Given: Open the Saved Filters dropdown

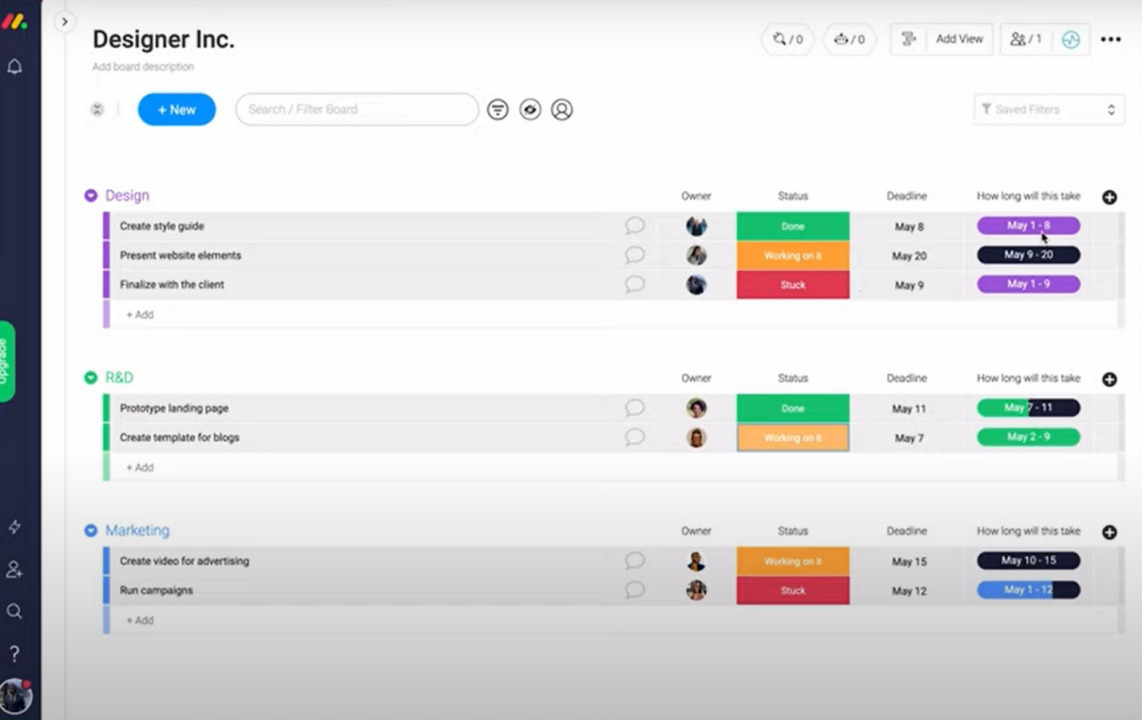Looking at the screenshot, I should [1048, 109].
